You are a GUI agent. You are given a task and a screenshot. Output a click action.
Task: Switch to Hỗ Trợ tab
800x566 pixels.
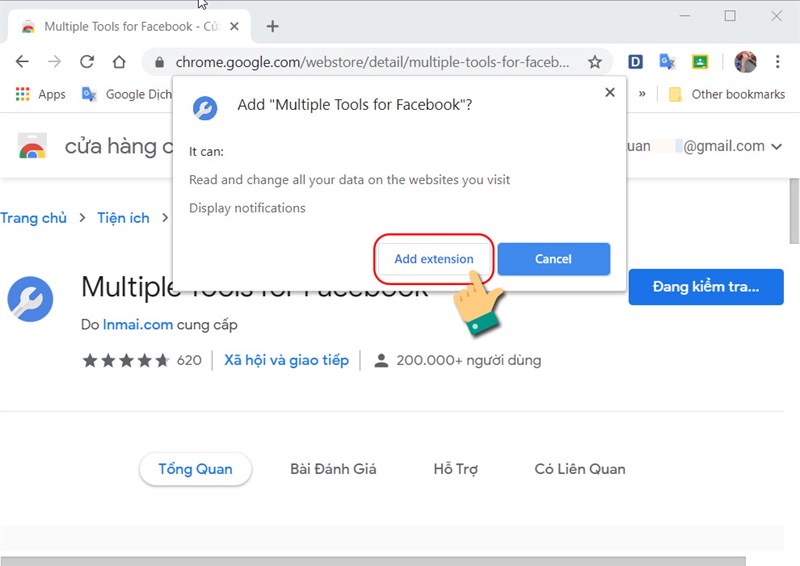coord(456,469)
